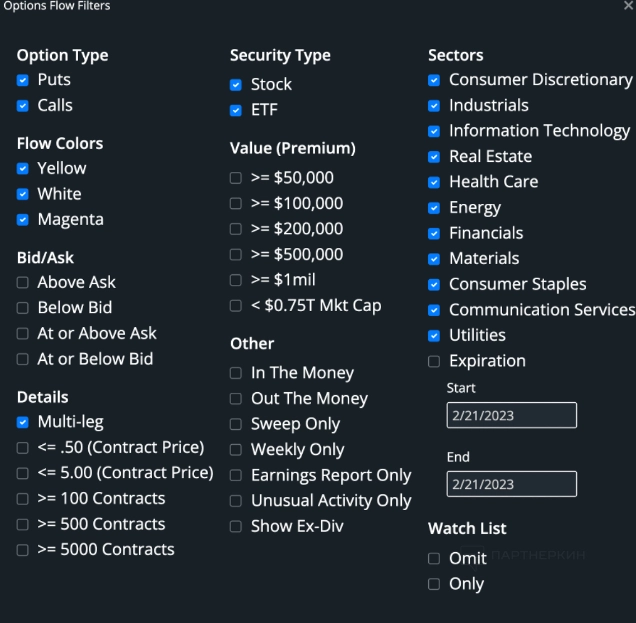Screen dimensions: 636x623
Task: Check At or Below Bid
Action: [x=23, y=359]
